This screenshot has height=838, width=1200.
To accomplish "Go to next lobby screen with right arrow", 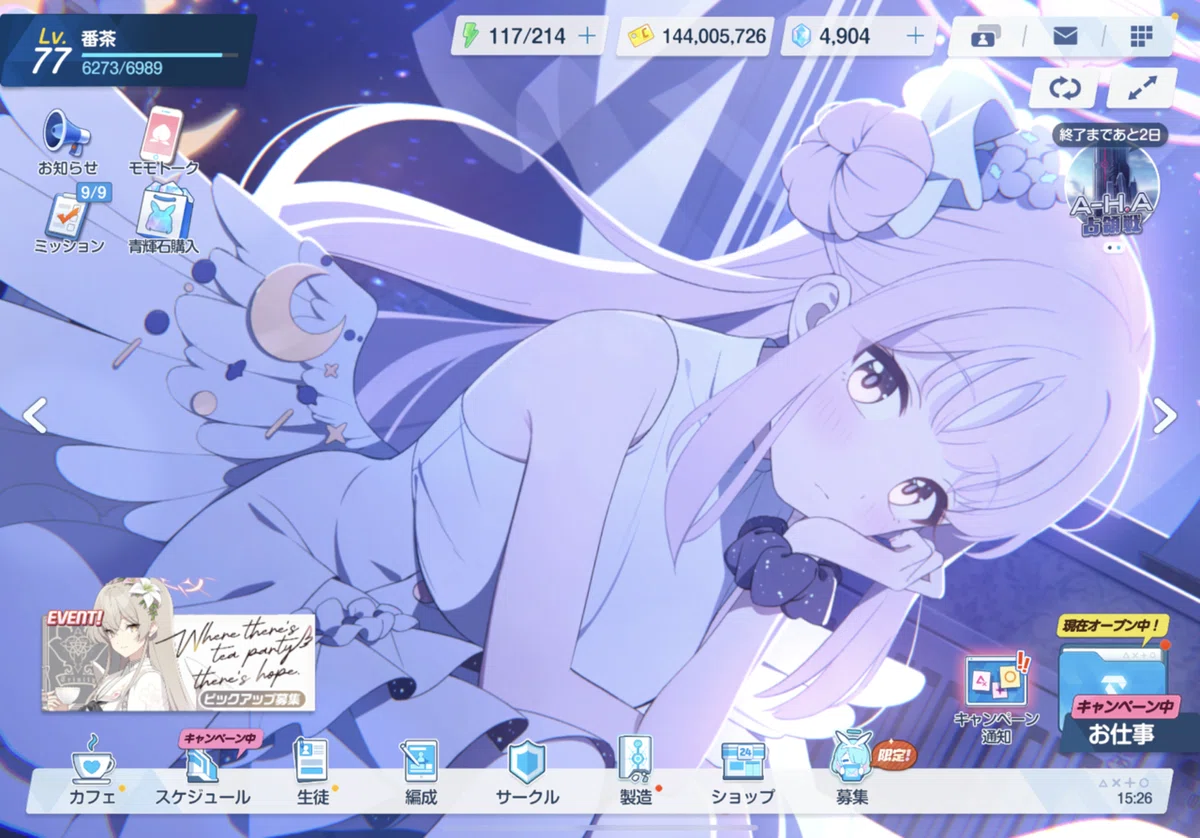I will [1165, 416].
